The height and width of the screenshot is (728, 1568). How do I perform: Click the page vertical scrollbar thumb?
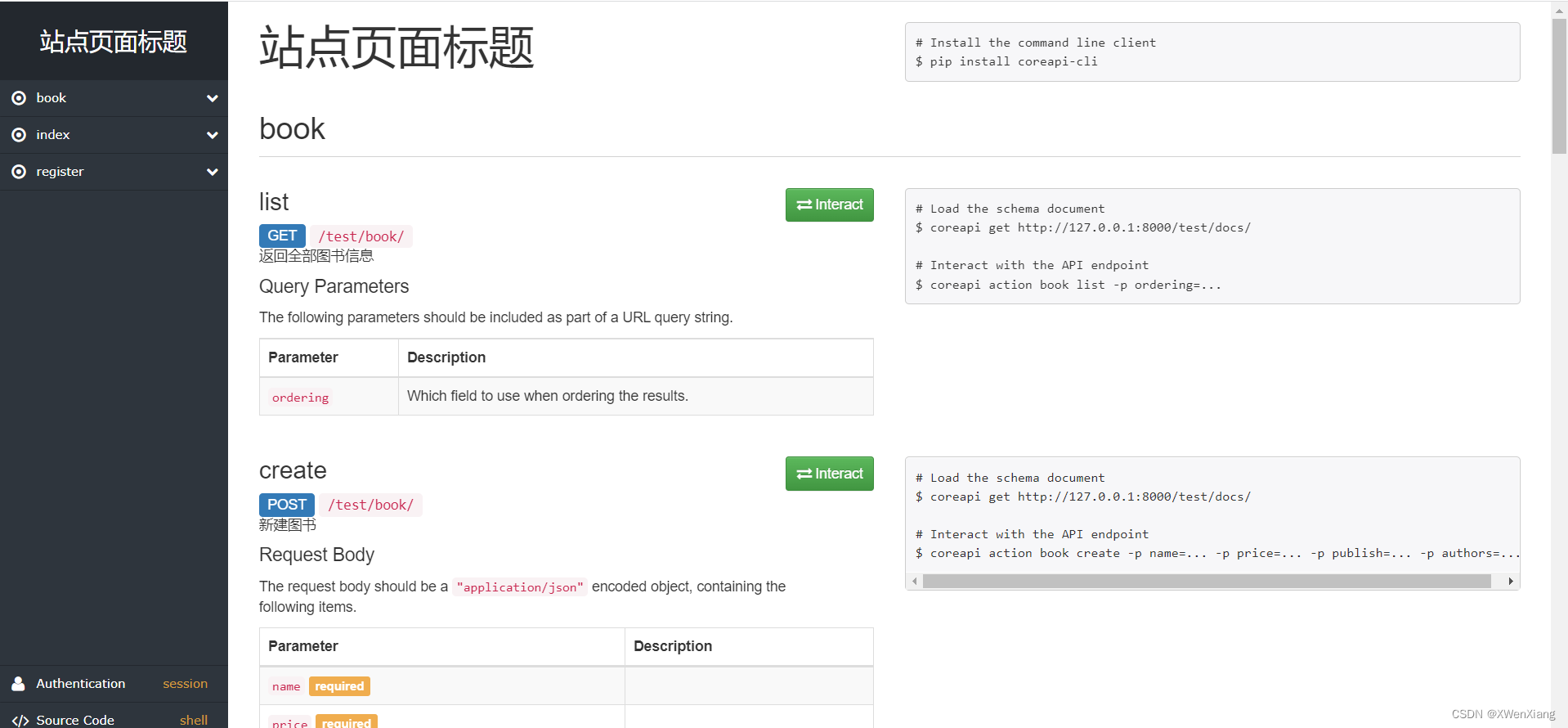coord(1559,86)
